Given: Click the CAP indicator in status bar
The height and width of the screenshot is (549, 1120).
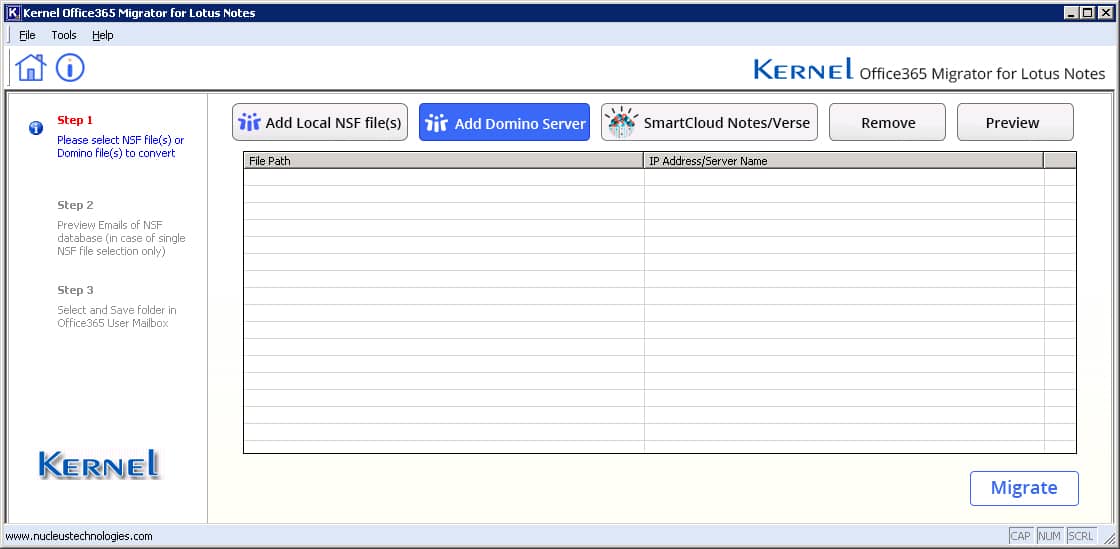Looking at the screenshot, I should 1020,536.
